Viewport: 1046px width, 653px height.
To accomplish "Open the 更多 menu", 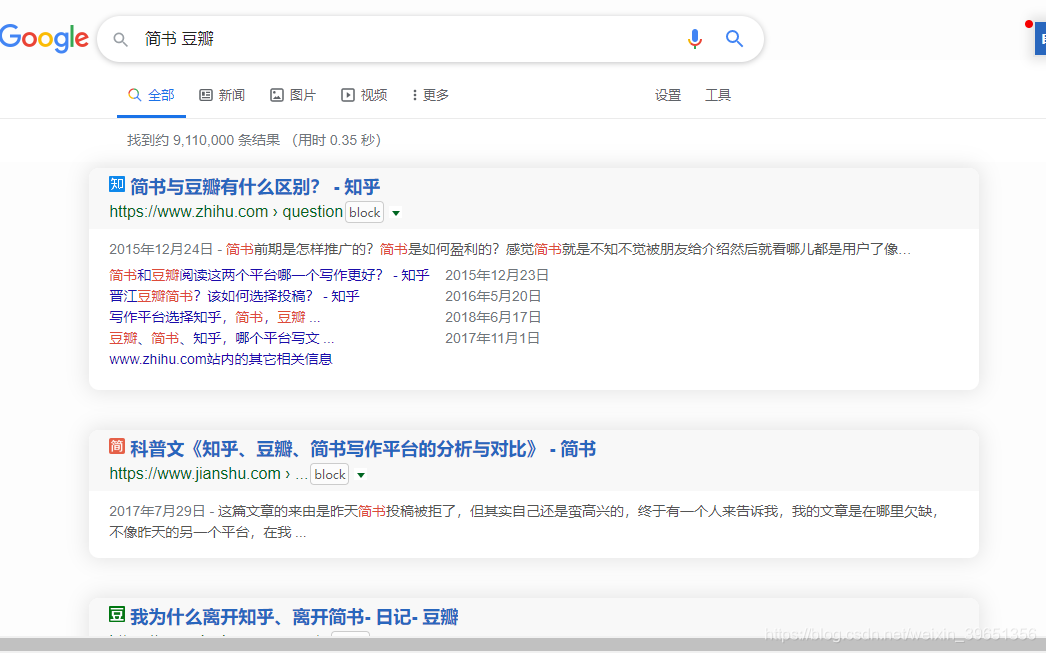I will coord(430,95).
